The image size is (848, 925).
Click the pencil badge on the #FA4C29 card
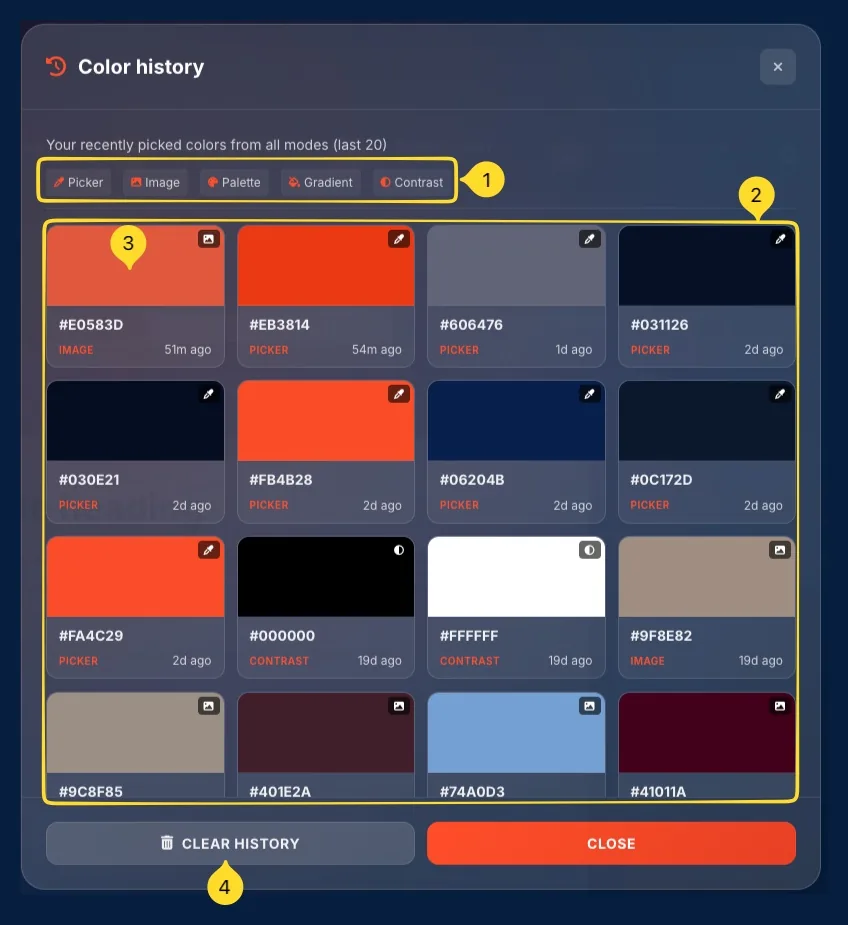click(x=208, y=549)
